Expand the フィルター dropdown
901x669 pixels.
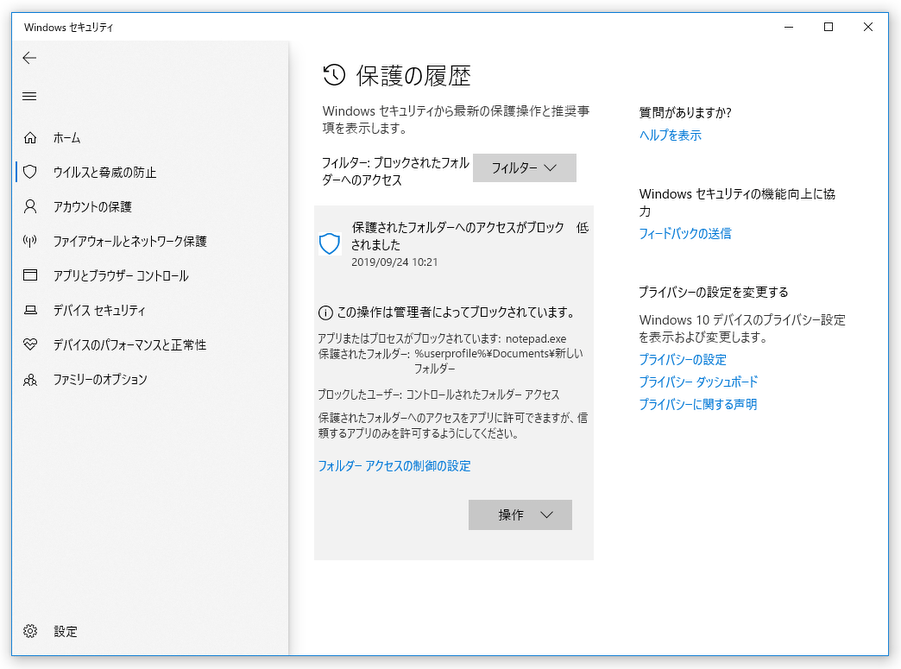click(x=524, y=168)
